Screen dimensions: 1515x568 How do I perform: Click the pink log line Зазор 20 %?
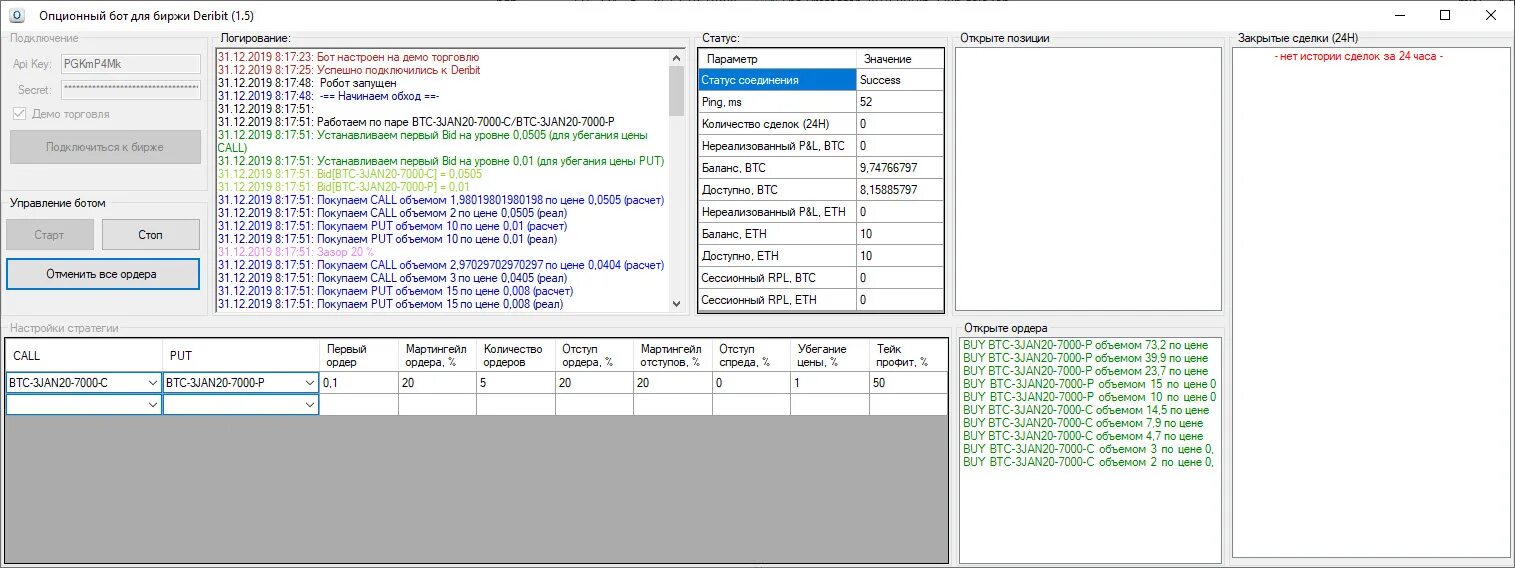(296, 252)
